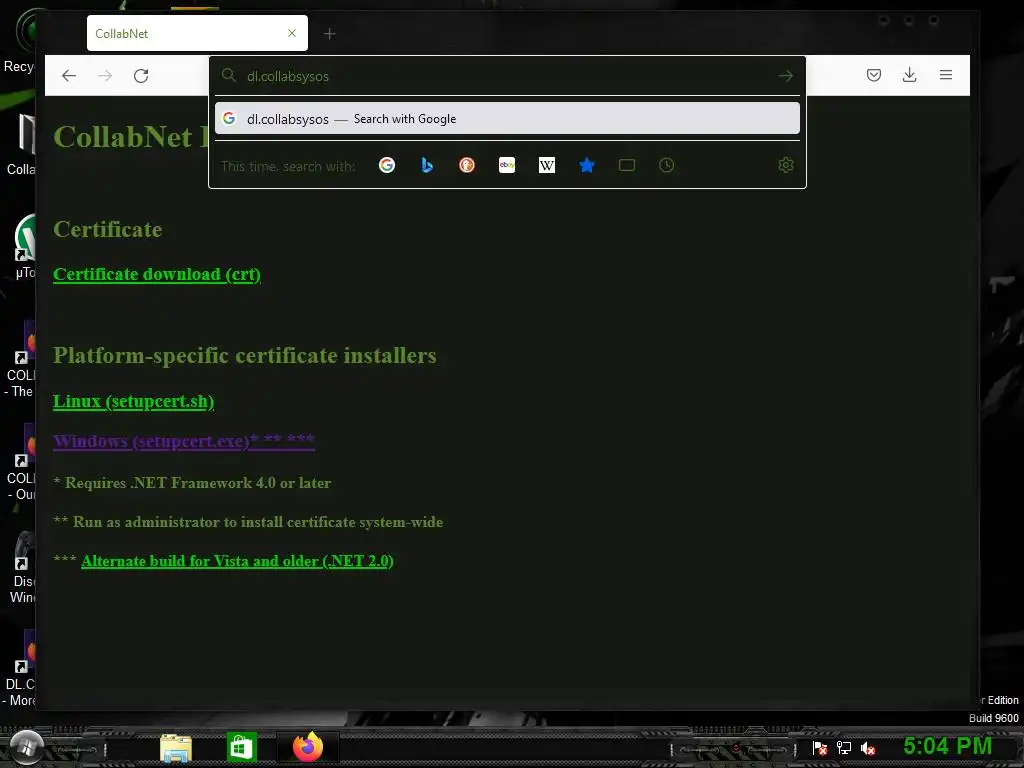
Task: Click the Windows Start button
Action: coord(26,746)
